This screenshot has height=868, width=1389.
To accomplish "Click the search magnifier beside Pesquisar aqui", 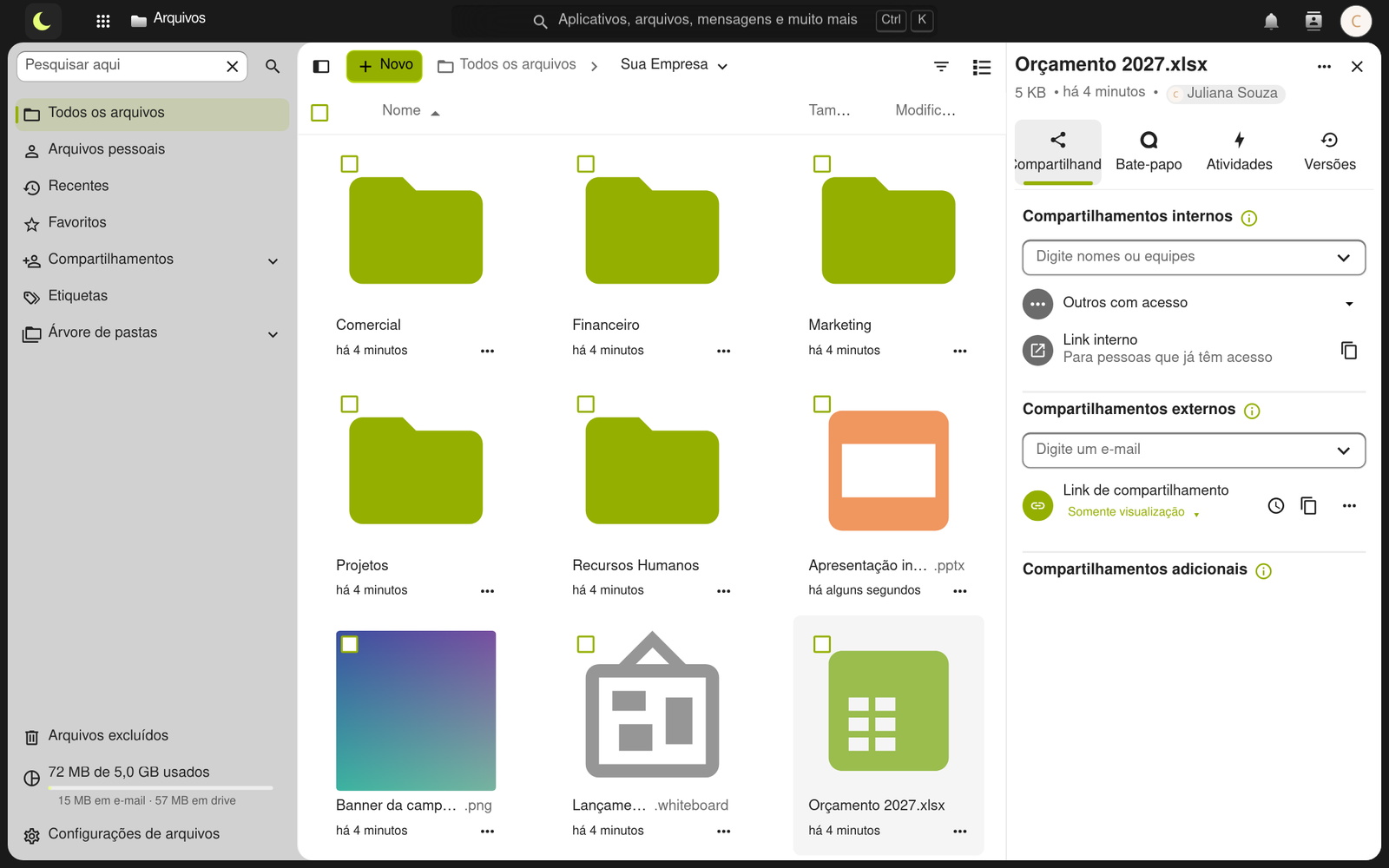I will coord(273,66).
